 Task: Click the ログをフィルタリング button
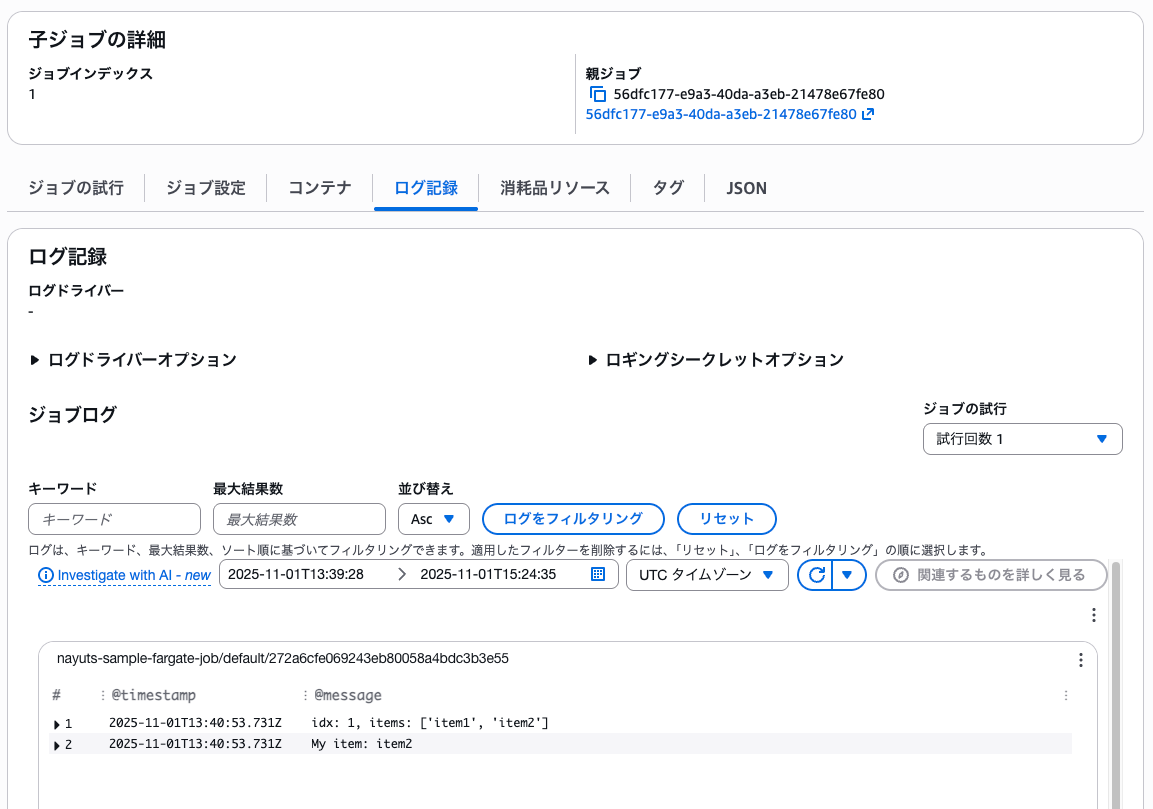pos(572,518)
